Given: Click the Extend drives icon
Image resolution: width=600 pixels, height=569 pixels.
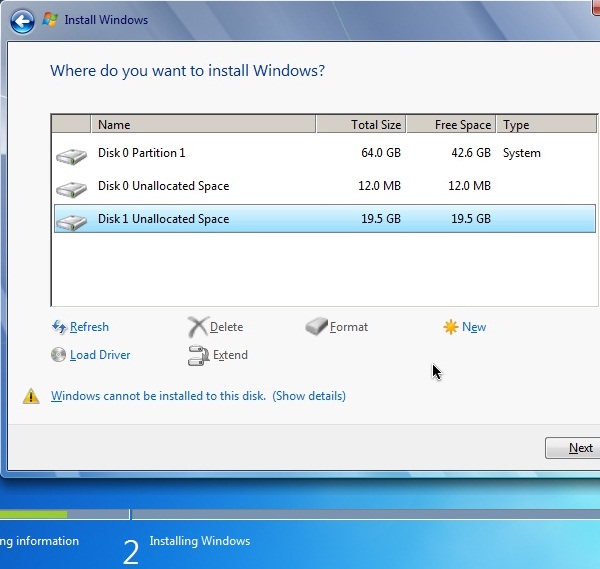Looking at the screenshot, I should click(198, 355).
